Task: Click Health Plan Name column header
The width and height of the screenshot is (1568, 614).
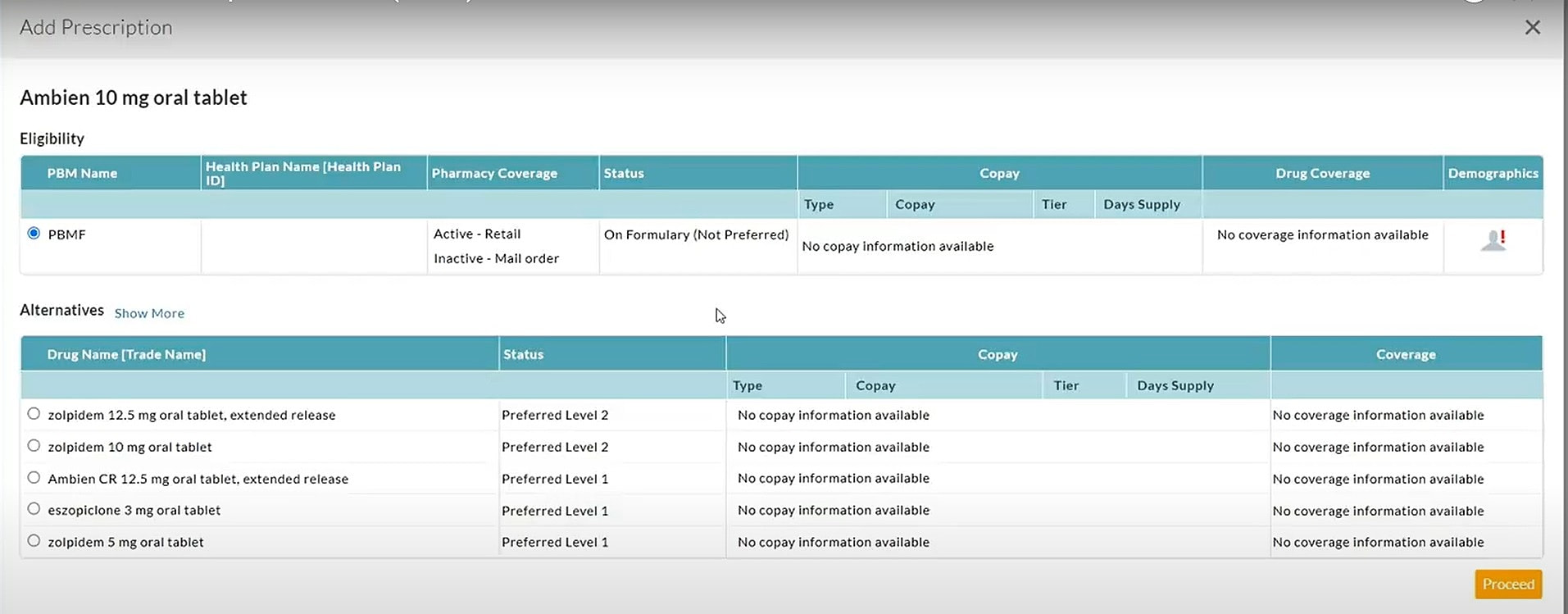Action: pyautogui.click(x=303, y=173)
